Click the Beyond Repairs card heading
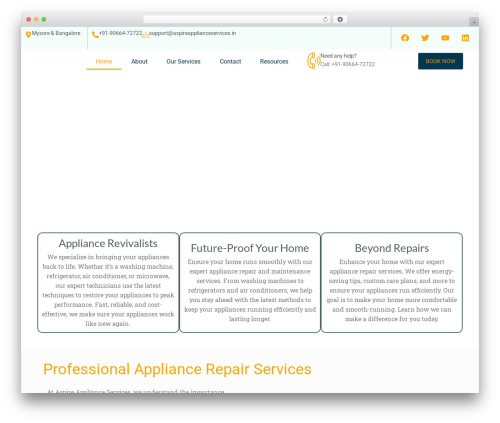This screenshot has width=500, height=423. point(392,248)
